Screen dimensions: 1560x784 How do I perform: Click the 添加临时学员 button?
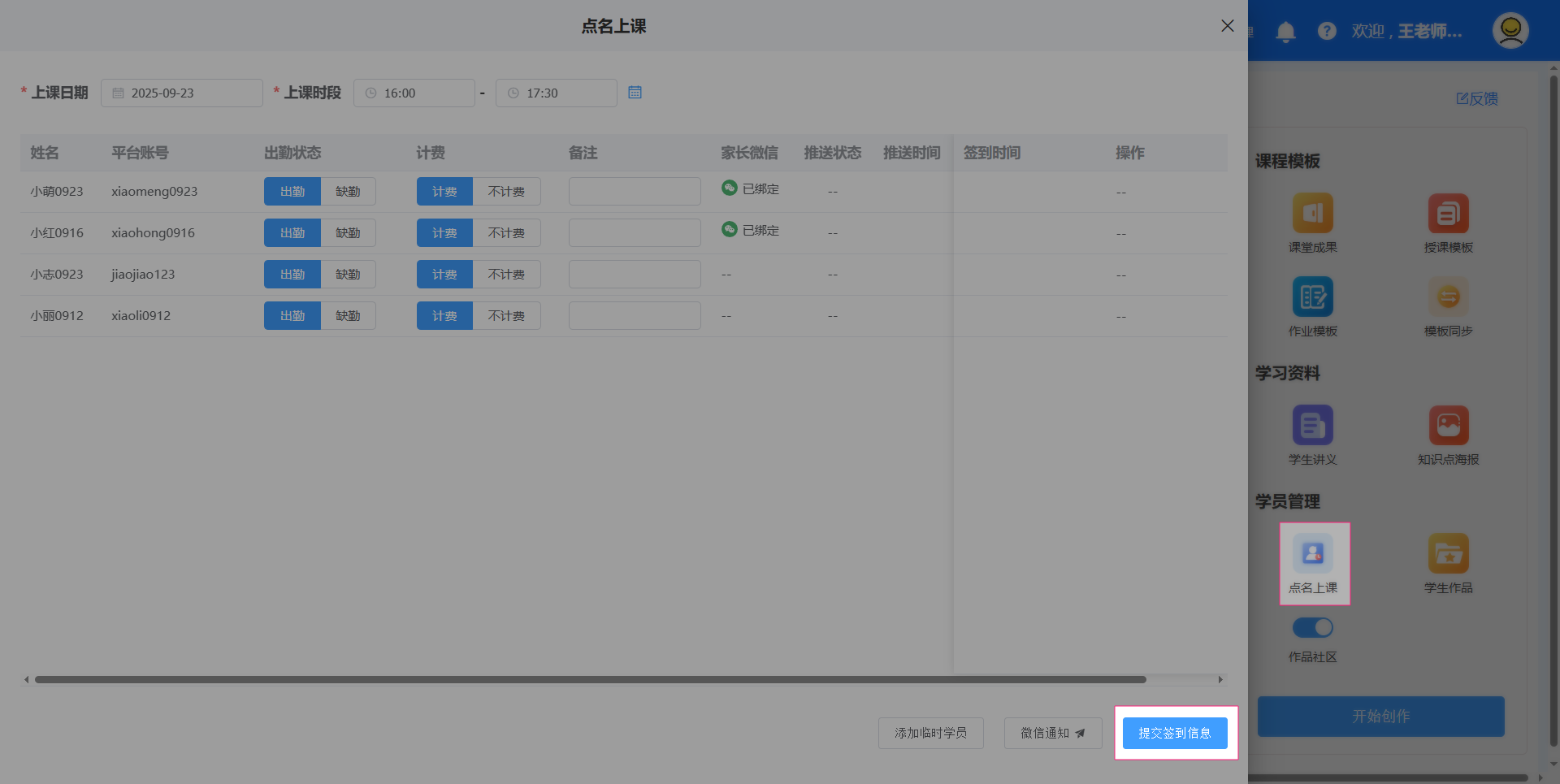[x=930, y=733]
